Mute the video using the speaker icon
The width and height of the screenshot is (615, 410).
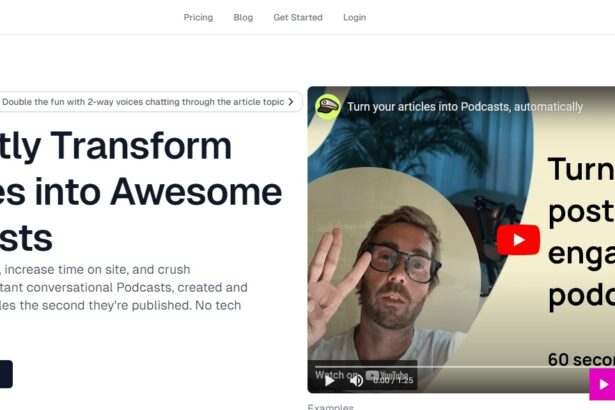356,381
